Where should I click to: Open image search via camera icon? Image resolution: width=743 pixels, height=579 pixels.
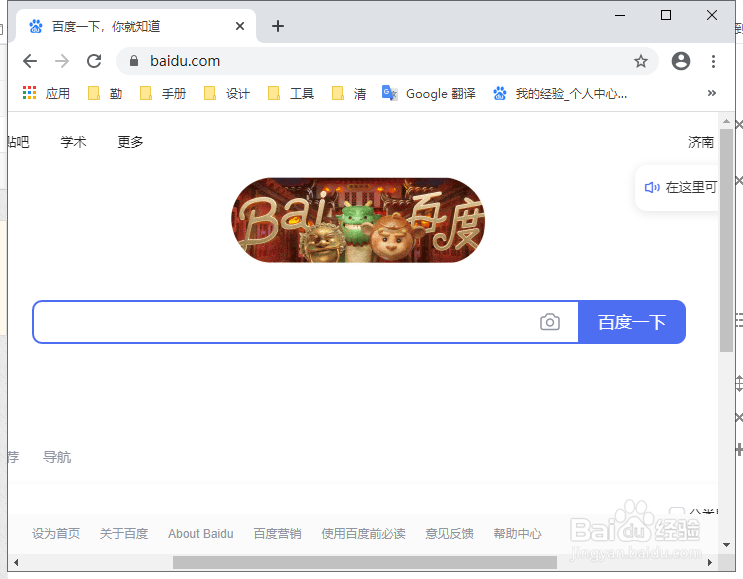550,322
